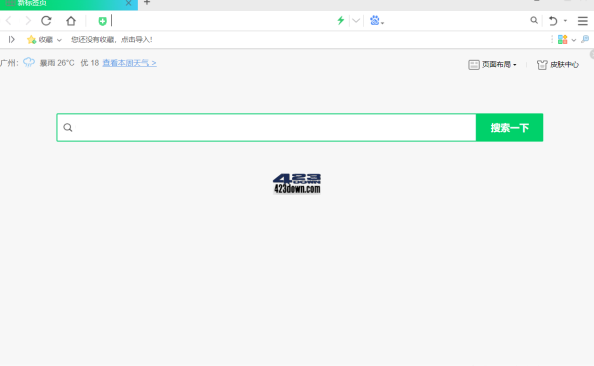The width and height of the screenshot is (594, 366).
Task: Click the main page search input field
Action: coord(266,127)
